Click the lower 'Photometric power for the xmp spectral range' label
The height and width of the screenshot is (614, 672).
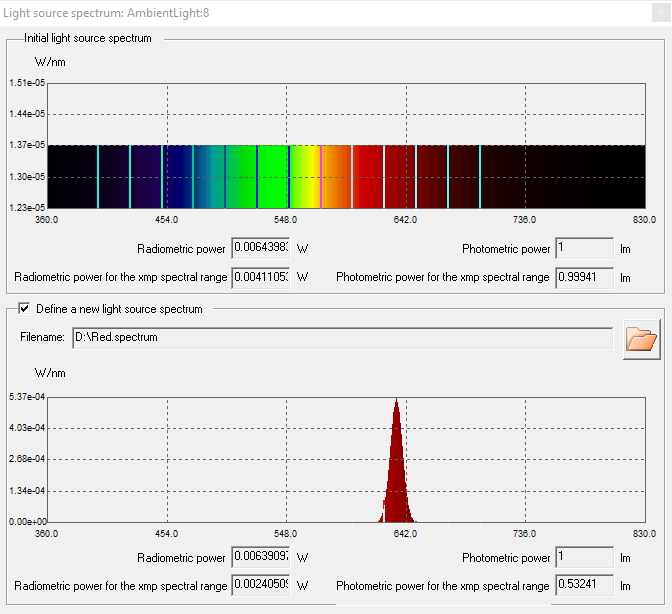(442, 586)
